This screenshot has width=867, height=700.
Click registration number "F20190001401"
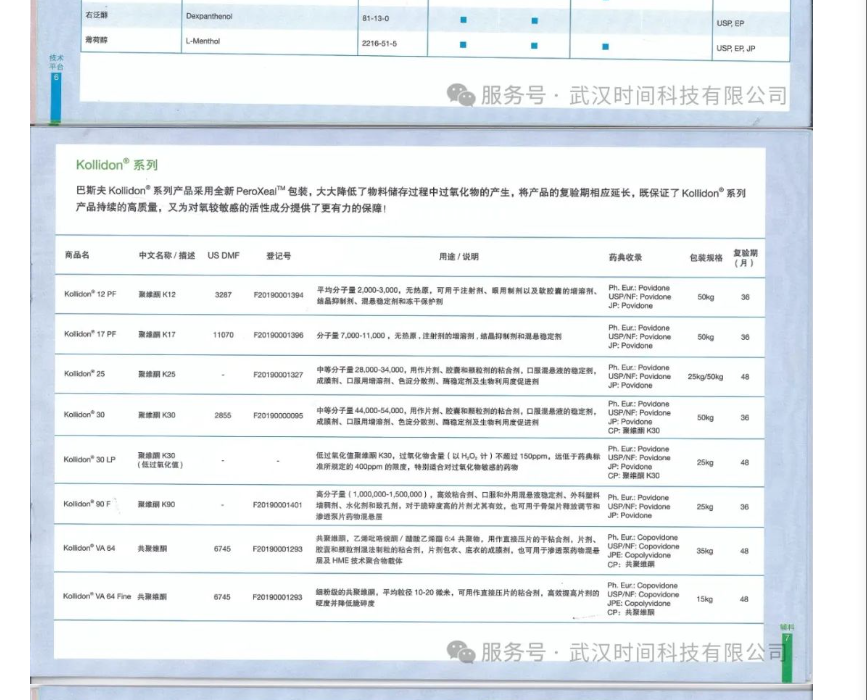tap(278, 505)
